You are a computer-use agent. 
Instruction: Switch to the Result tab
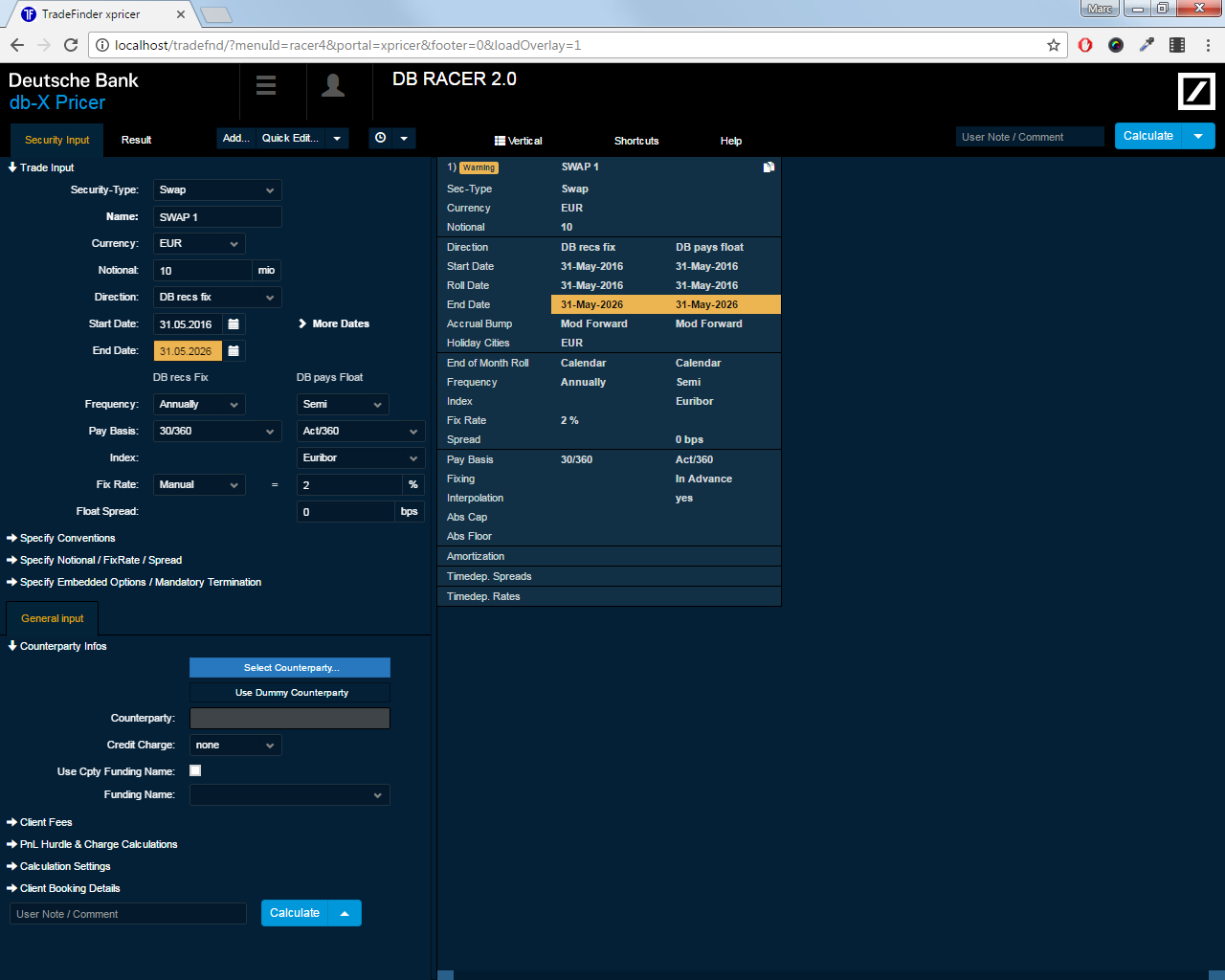pyautogui.click(x=136, y=140)
